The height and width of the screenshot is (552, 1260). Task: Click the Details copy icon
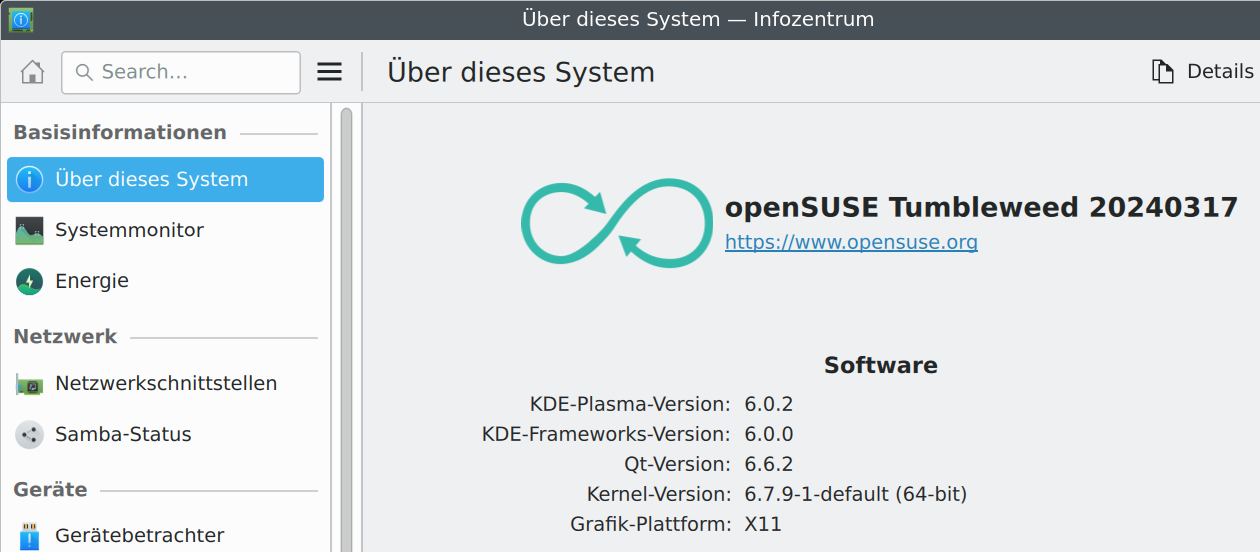1162,72
